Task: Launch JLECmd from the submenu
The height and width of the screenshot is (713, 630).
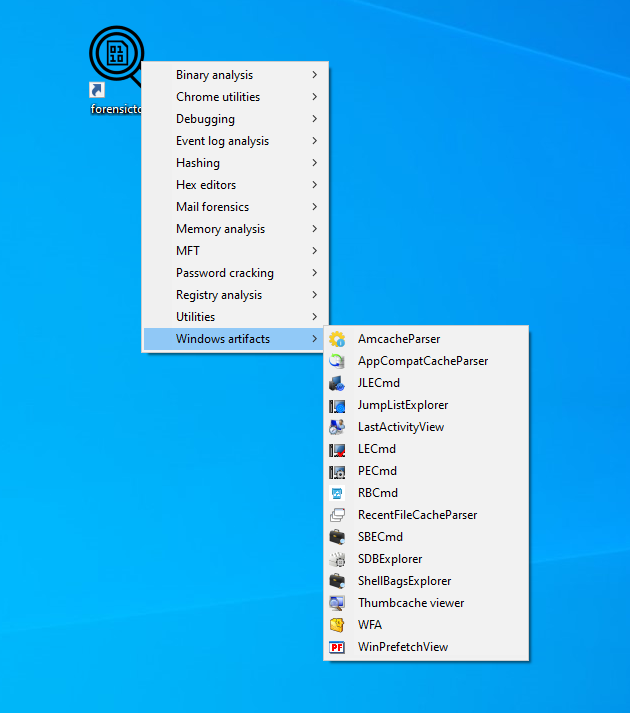Action: point(426,383)
